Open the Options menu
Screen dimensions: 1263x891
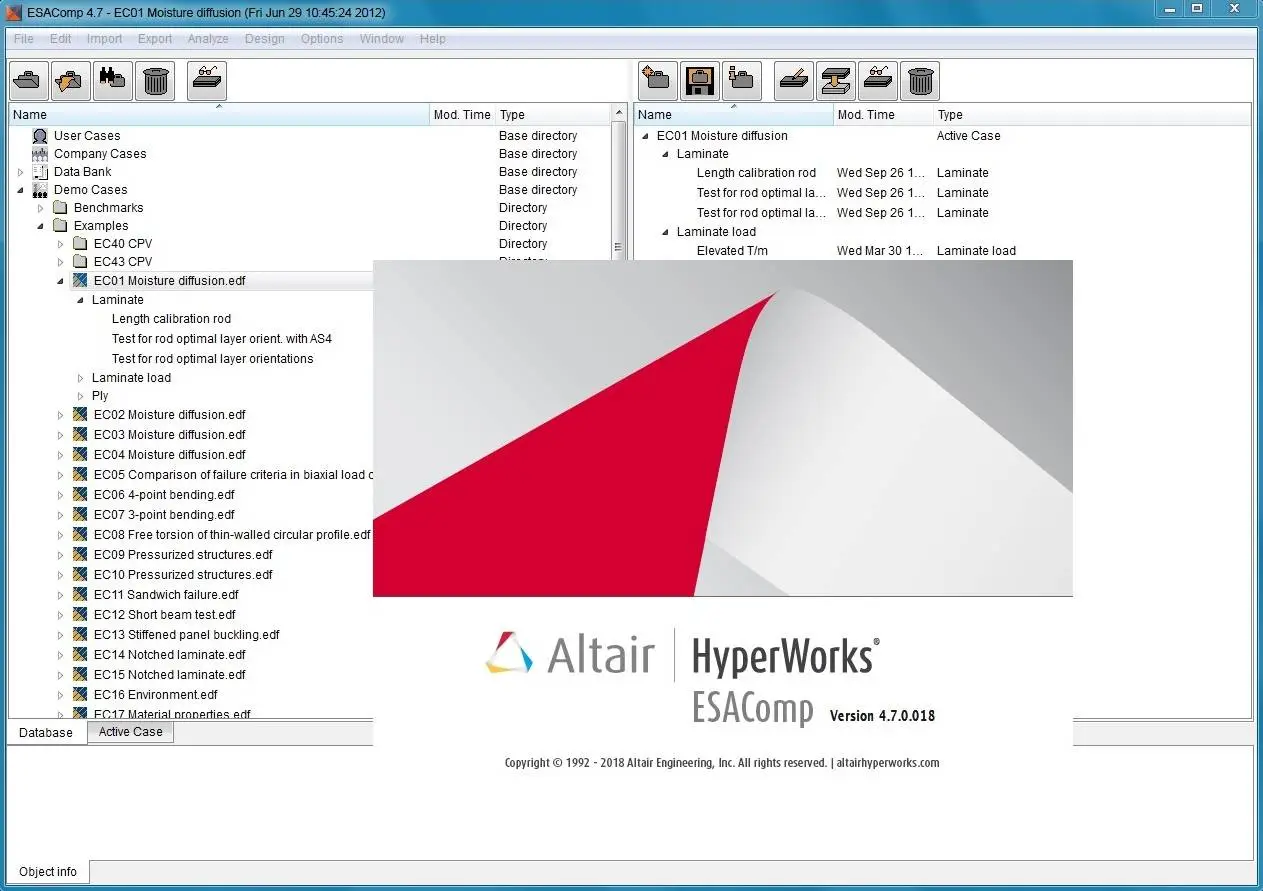click(x=322, y=39)
